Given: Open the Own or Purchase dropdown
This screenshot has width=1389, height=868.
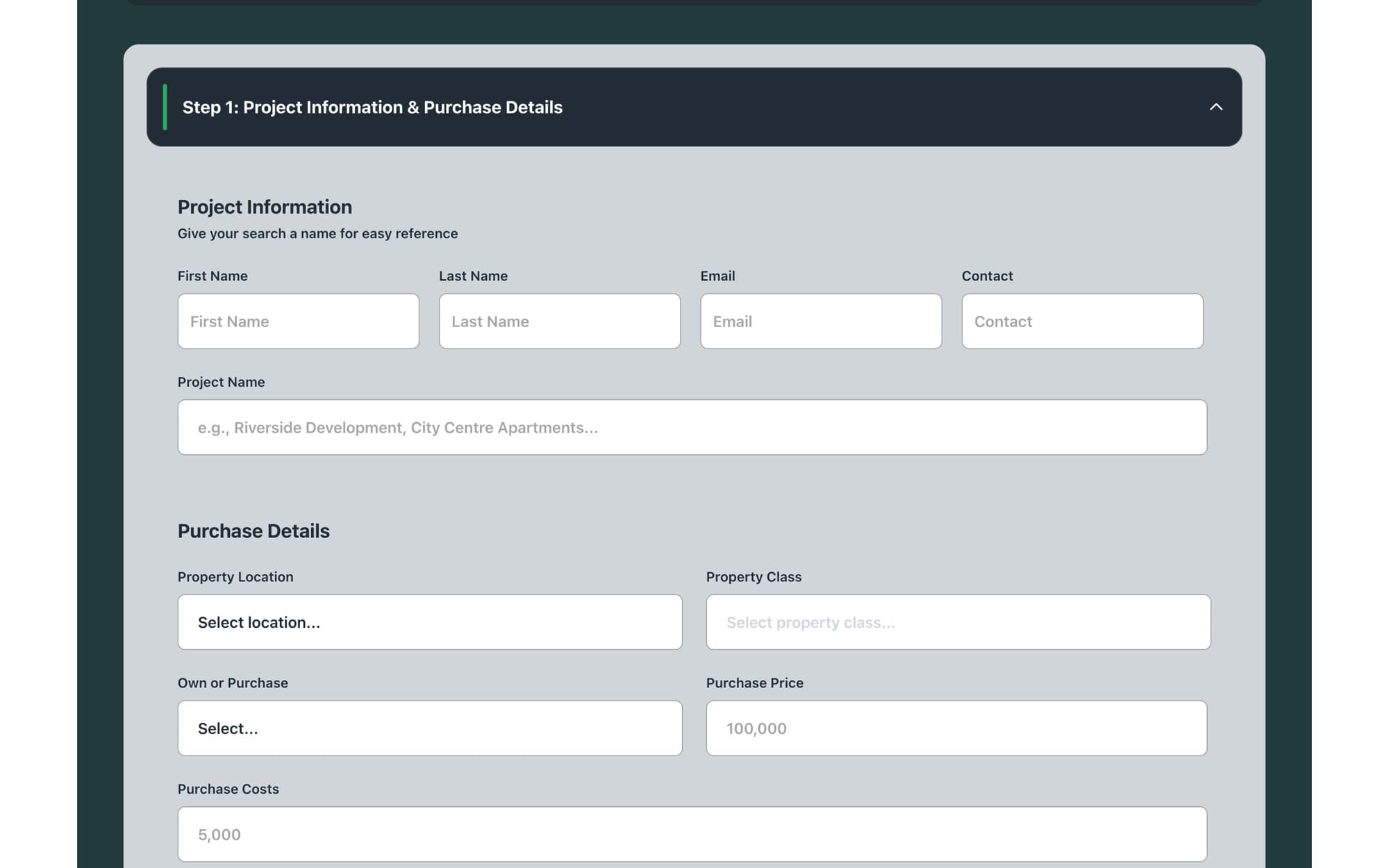Looking at the screenshot, I should [x=430, y=728].
